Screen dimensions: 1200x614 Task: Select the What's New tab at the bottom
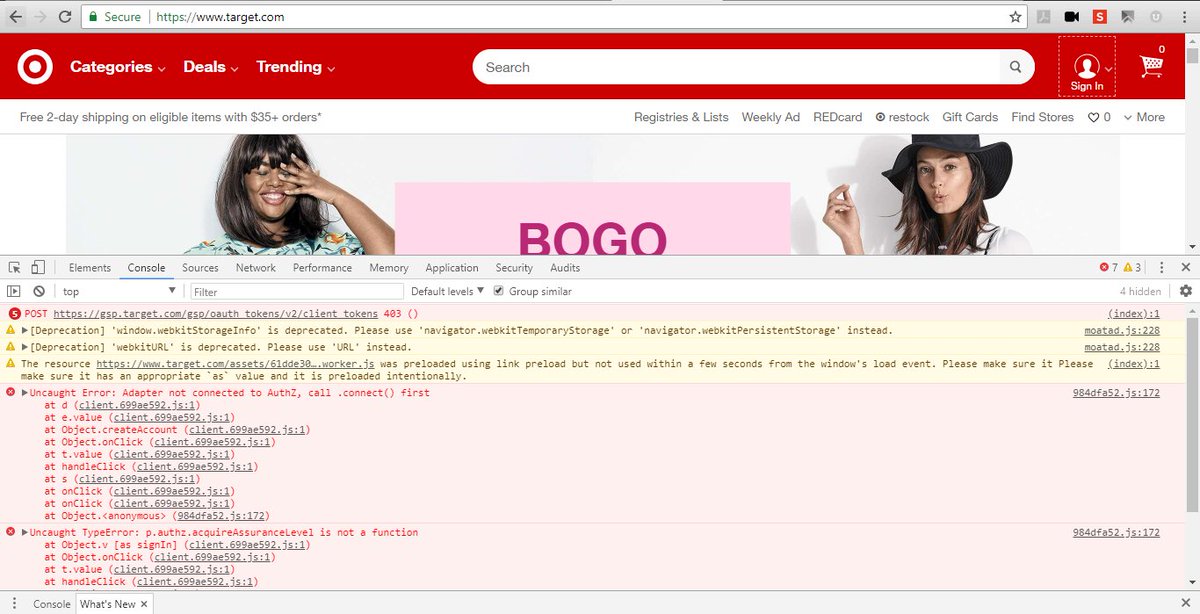click(106, 603)
